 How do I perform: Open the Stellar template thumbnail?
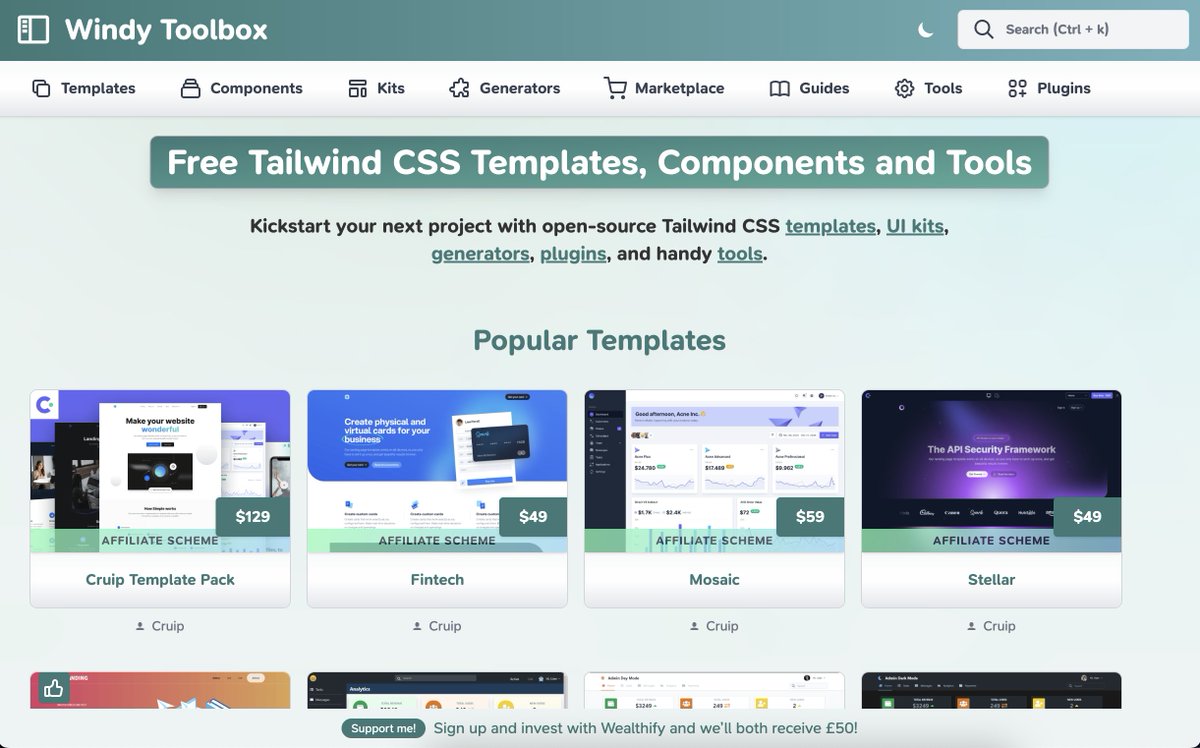(x=991, y=471)
